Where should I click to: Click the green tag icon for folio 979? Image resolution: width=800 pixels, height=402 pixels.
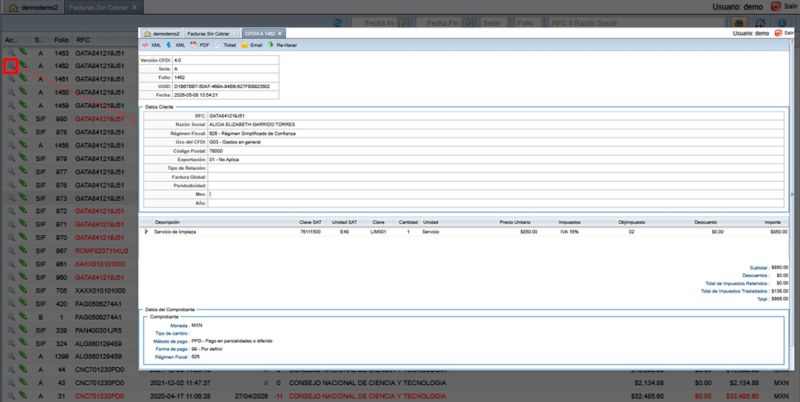tap(23, 159)
